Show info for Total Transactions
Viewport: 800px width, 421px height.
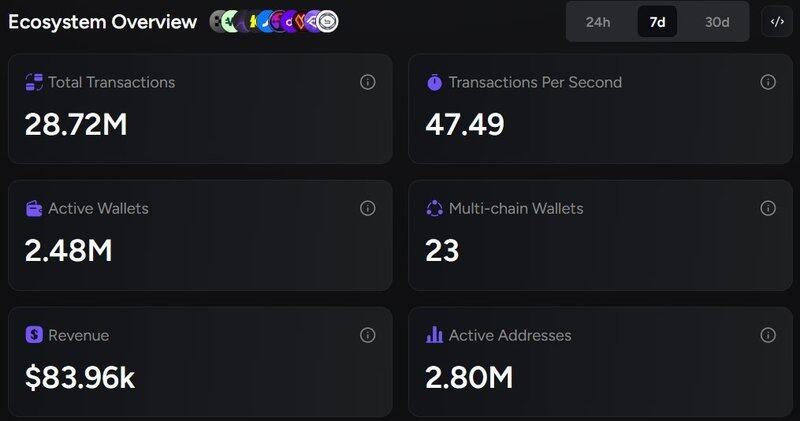click(x=367, y=82)
